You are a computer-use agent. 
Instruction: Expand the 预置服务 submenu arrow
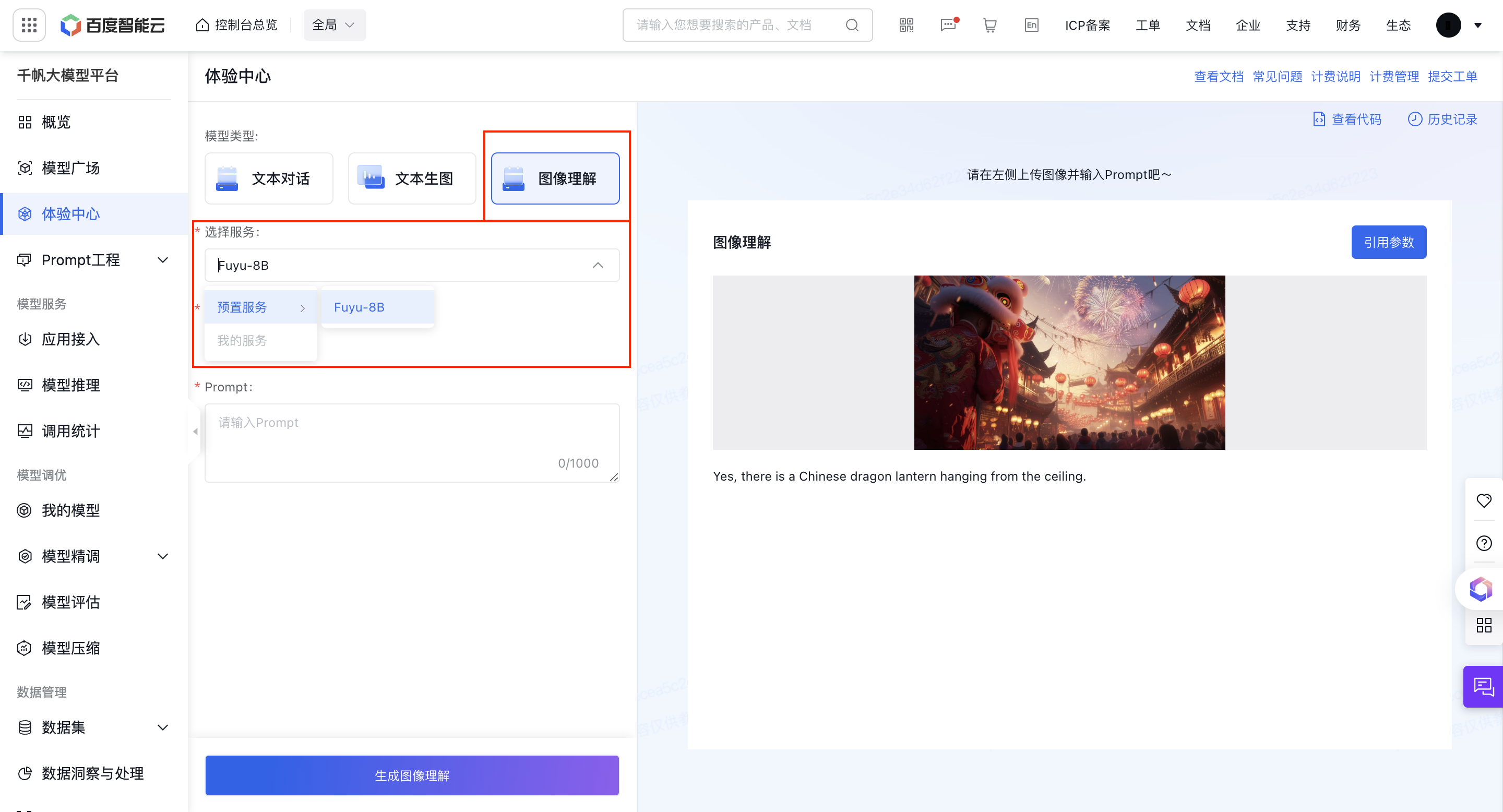pyautogui.click(x=302, y=308)
